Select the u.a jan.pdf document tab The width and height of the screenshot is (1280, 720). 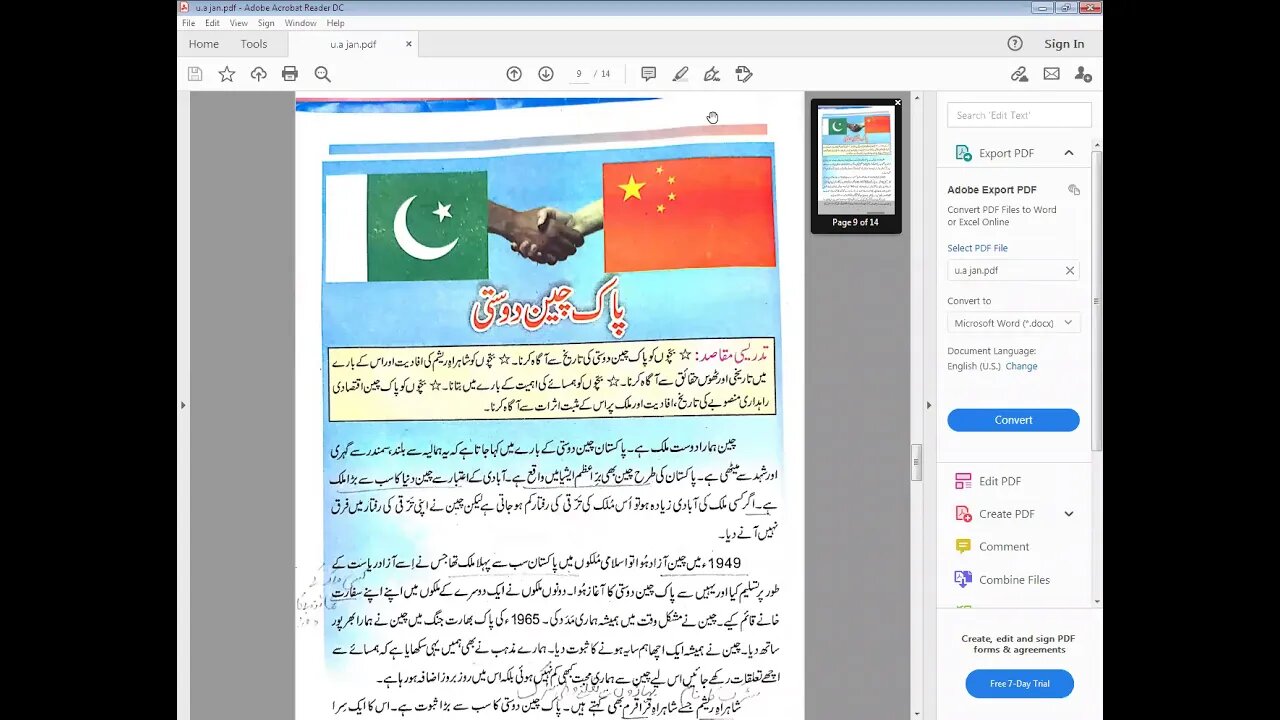click(353, 44)
